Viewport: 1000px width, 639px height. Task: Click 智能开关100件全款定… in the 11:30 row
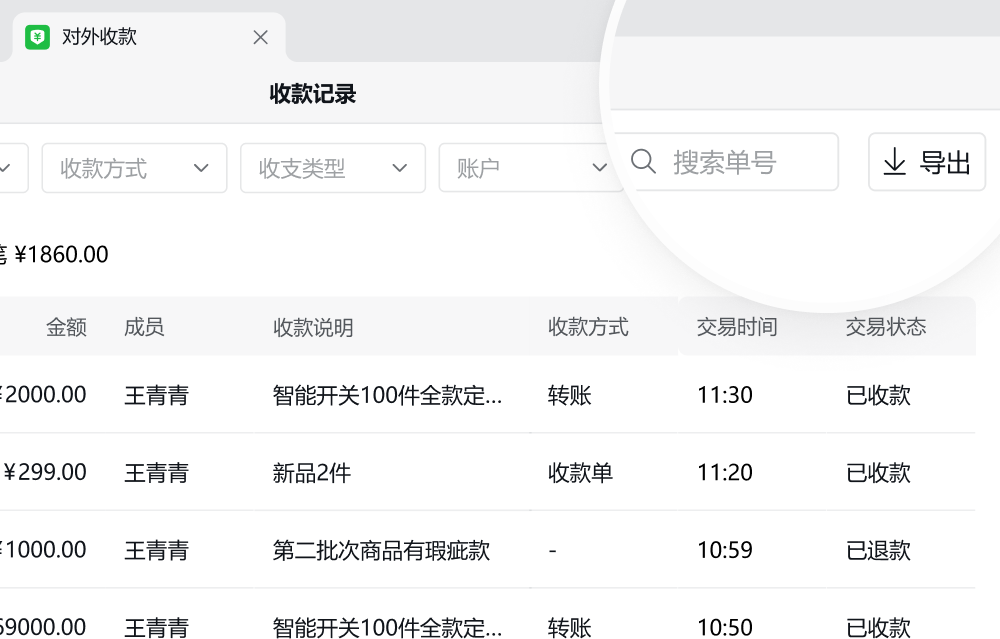coord(387,395)
